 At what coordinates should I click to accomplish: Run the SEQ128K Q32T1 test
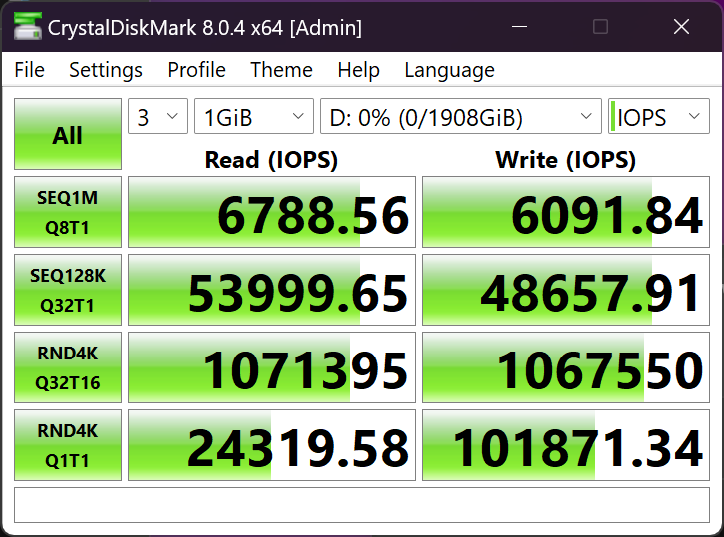(68, 290)
